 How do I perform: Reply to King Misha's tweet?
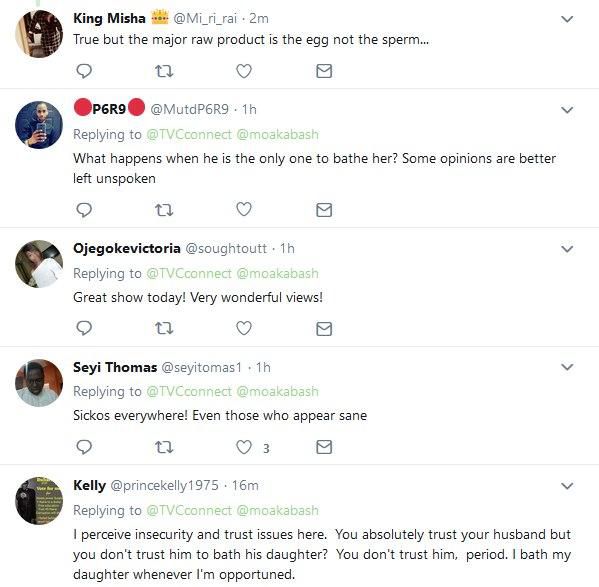point(84,71)
